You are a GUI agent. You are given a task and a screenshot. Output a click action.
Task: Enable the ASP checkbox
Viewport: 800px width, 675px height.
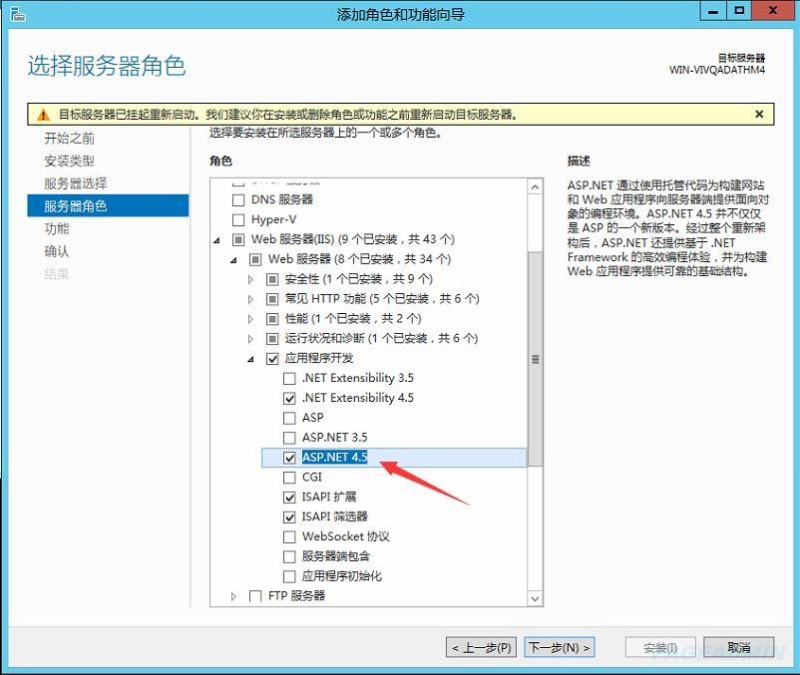[x=289, y=418]
